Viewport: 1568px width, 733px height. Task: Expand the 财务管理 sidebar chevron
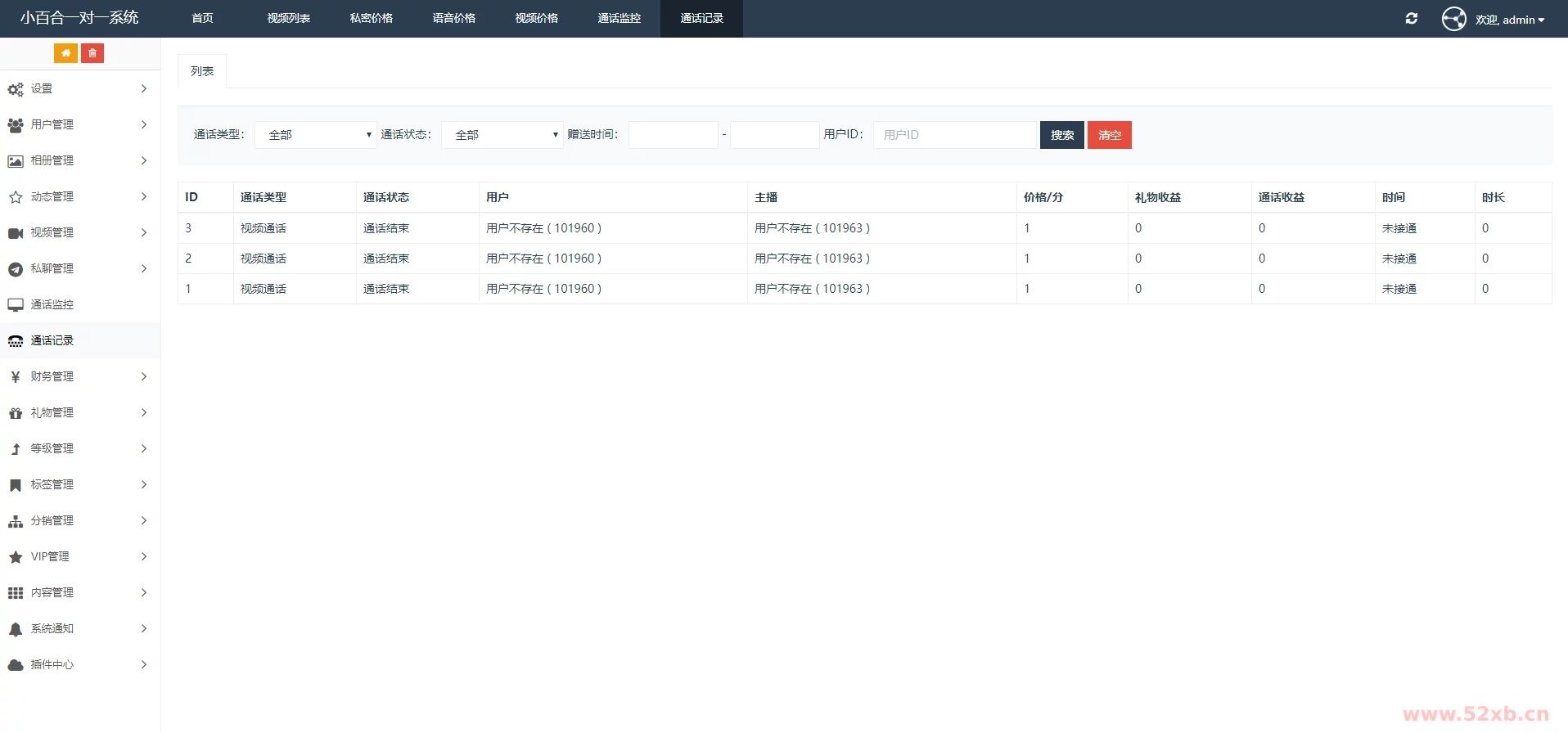[144, 376]
